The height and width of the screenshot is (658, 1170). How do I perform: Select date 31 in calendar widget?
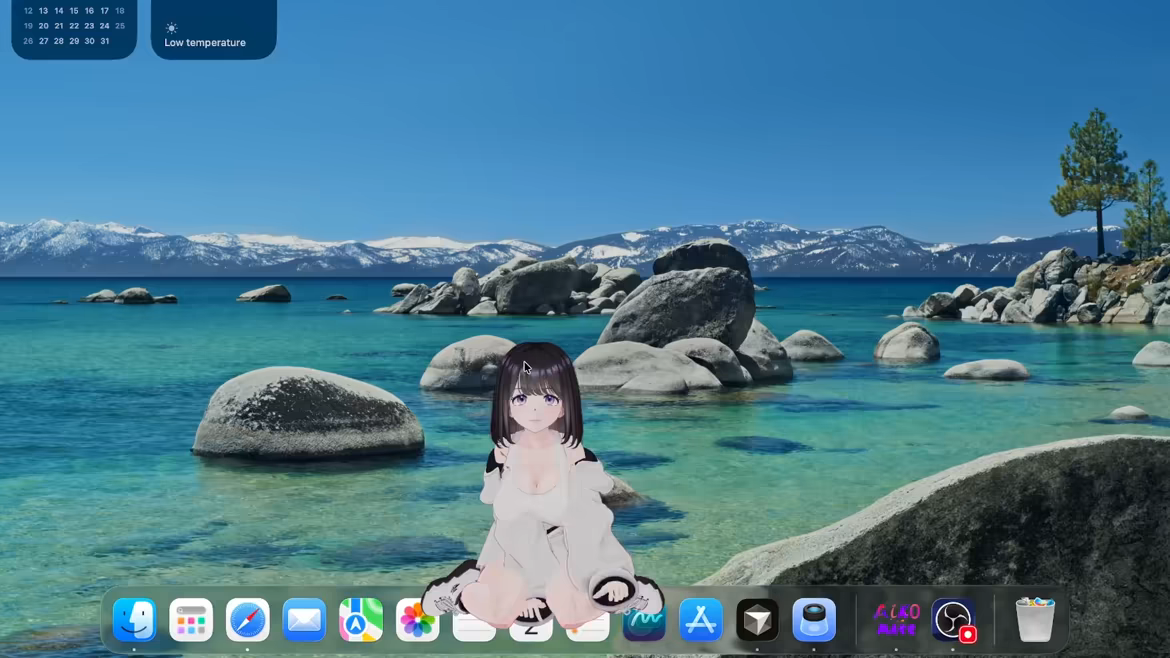pos(104,41)
